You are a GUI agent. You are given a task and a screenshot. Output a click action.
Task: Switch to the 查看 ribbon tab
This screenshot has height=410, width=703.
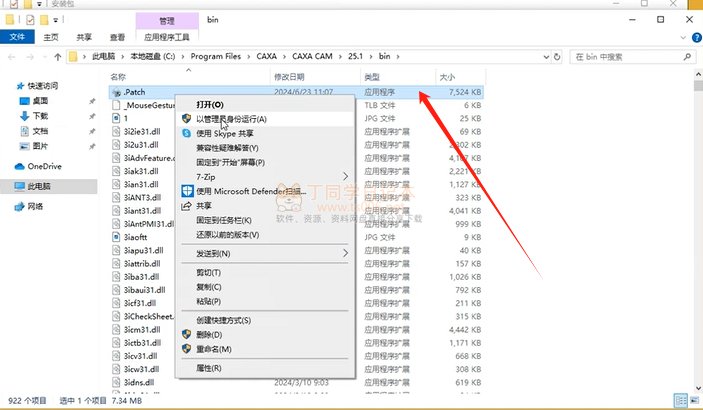tap(117, 37)
